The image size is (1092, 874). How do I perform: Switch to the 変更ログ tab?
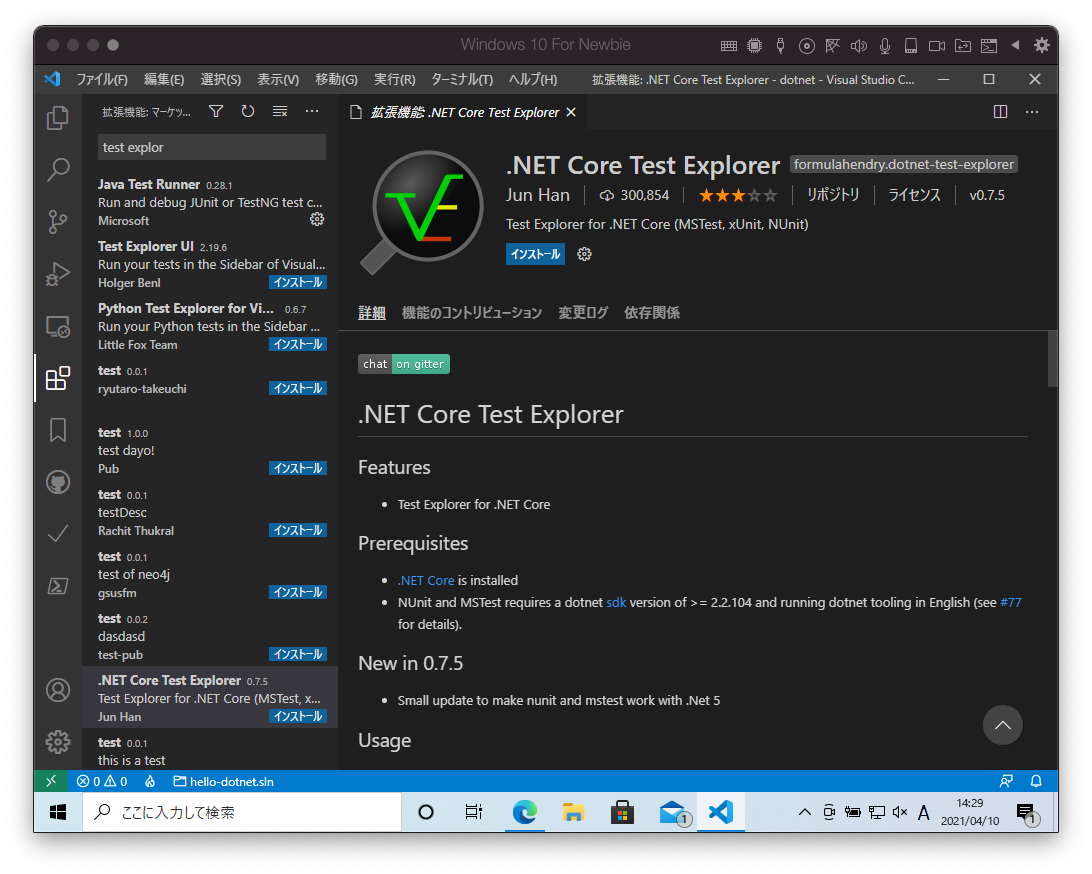583,313
